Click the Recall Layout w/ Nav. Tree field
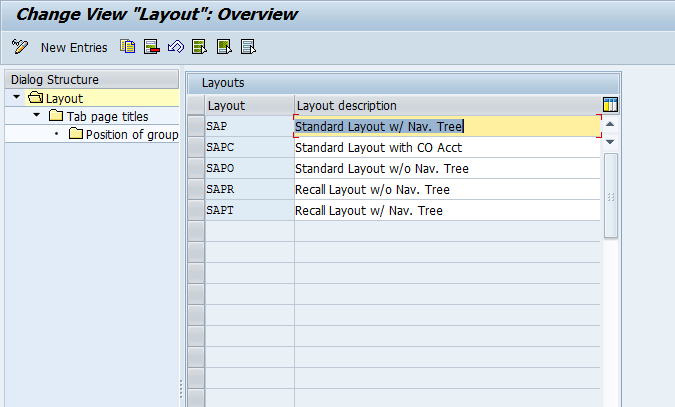675x407 pixels. pos(447,211)
